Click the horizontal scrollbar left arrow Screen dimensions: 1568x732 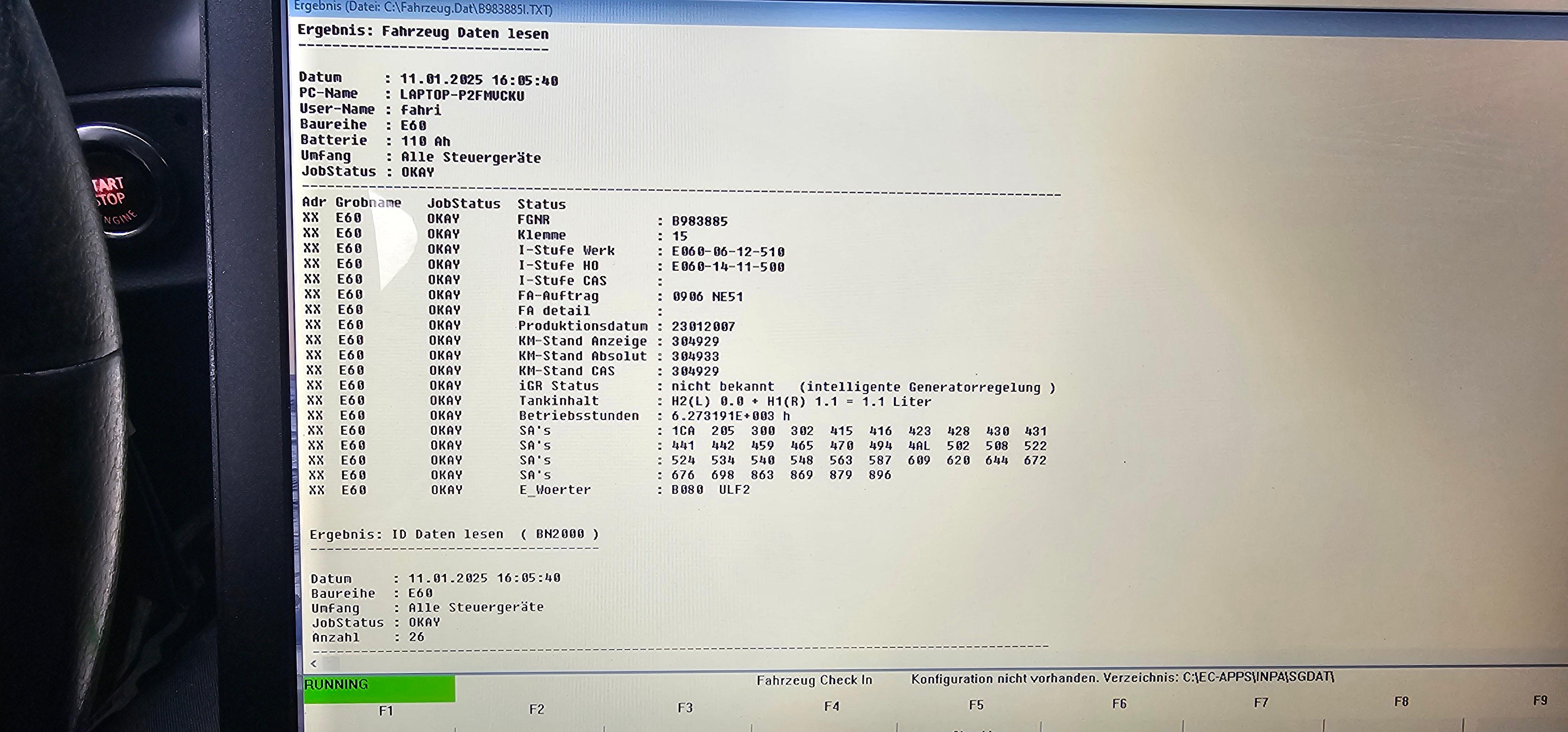pyautogui.click(x=314, y=663)
